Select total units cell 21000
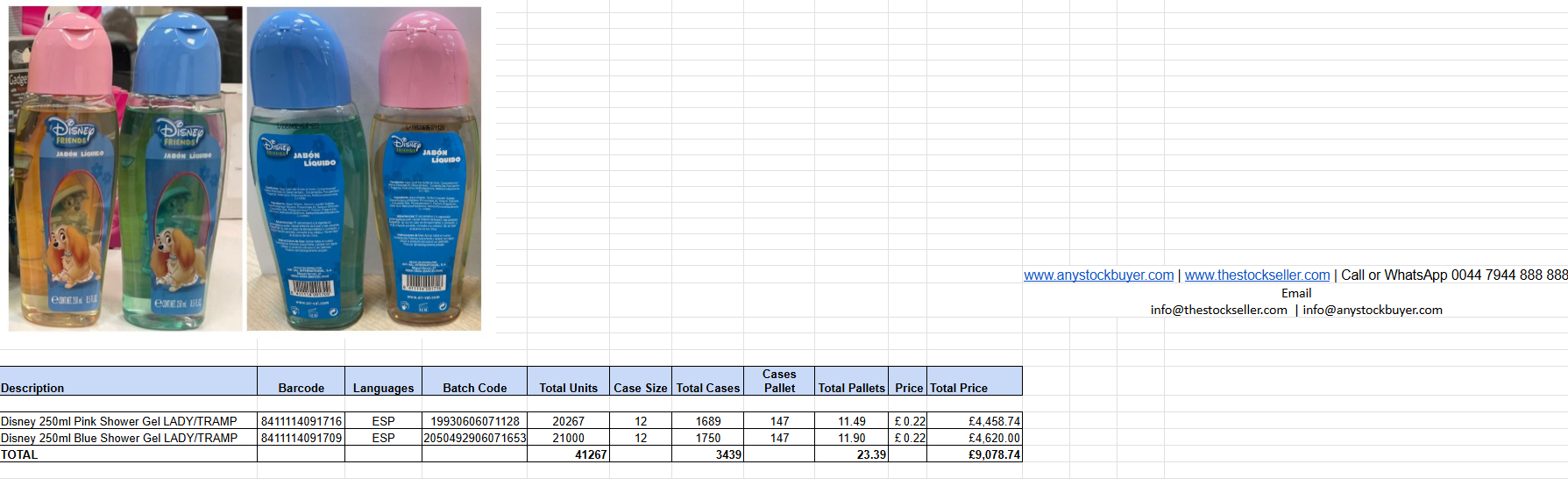Image resolution: width=1568 pixels, height=479 pixels. (568, 438)
